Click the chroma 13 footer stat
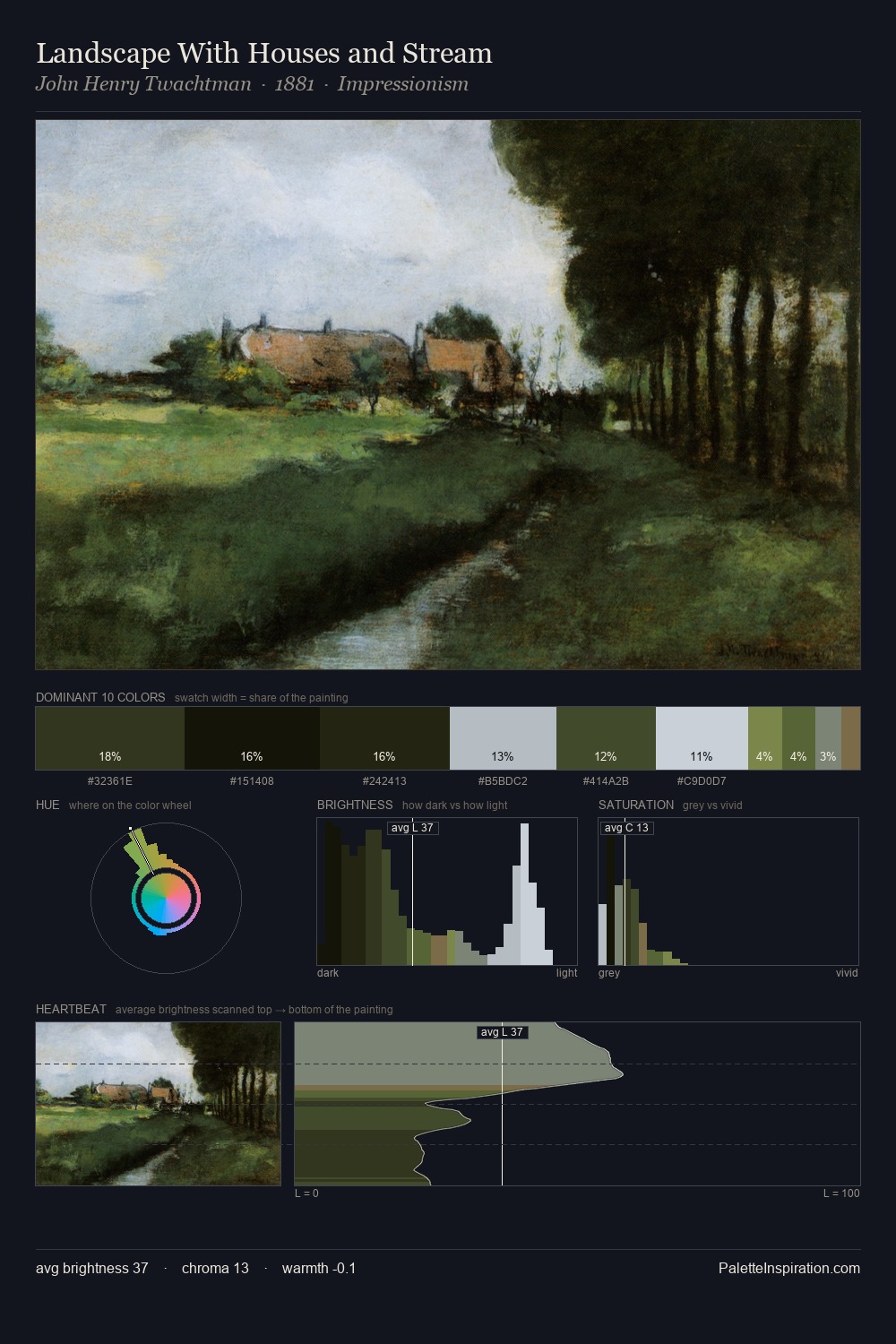The height and width of the screenshot is (1344, 896). click(215, 1268)
